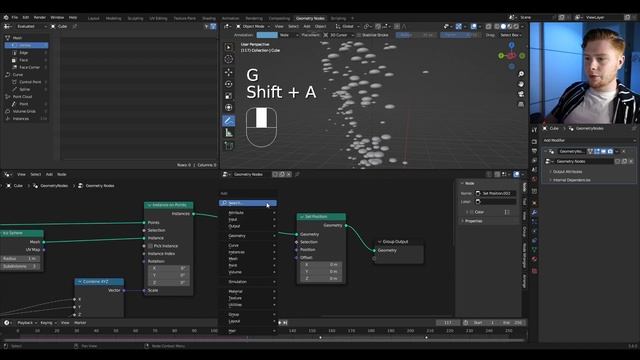Click Offset X value on Set Position node
Image resolution: width=640 pixels, height=360 pixels.
point(321,264)
